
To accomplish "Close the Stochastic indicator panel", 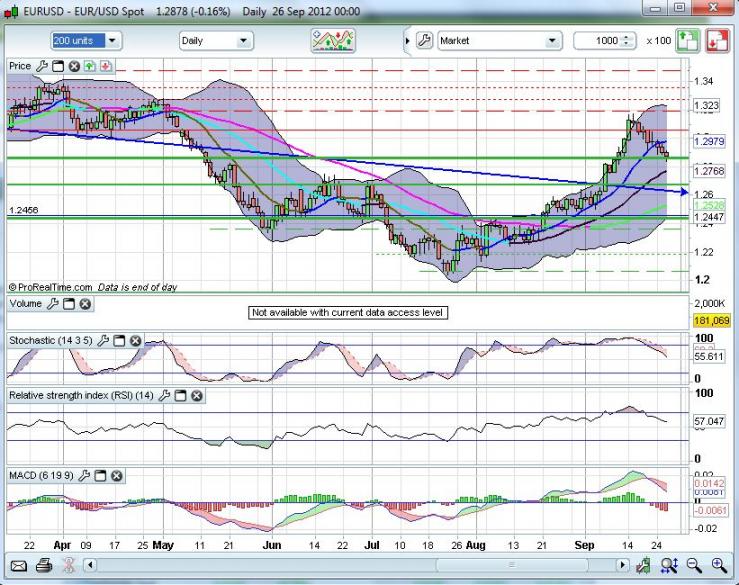I will pos(135,340).
